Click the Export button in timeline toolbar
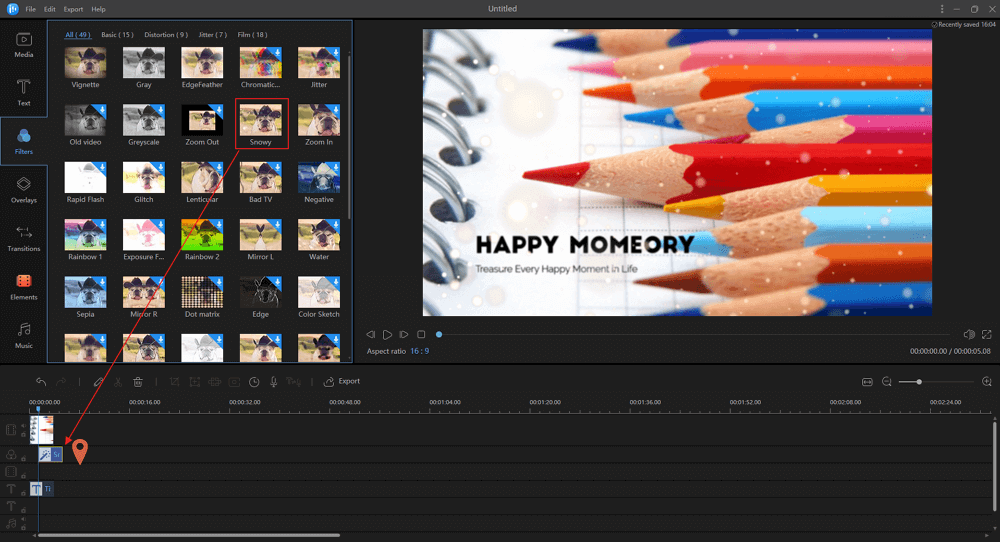Screen dimensions: 1000x542 point(342,381)
